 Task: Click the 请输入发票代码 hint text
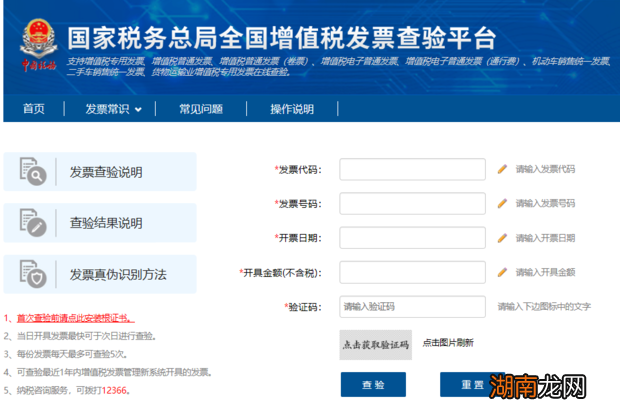pos(545,169)
